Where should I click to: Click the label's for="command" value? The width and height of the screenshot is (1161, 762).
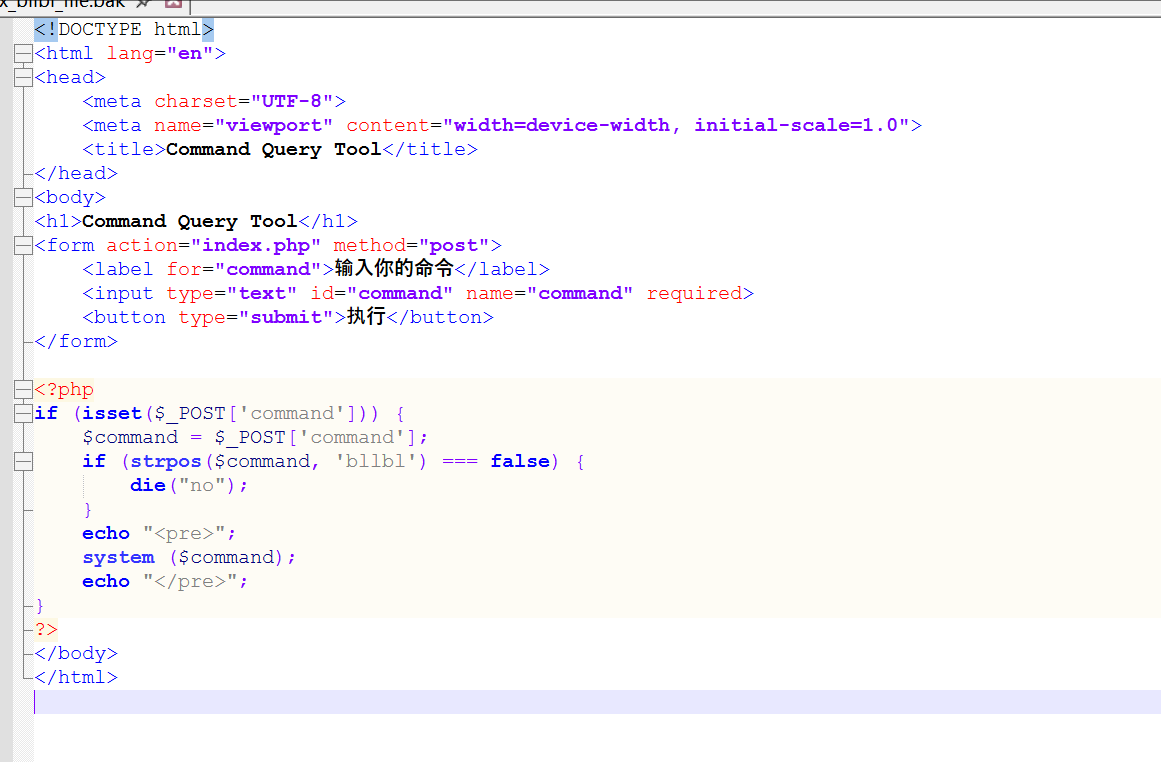[x=268, y=270]
